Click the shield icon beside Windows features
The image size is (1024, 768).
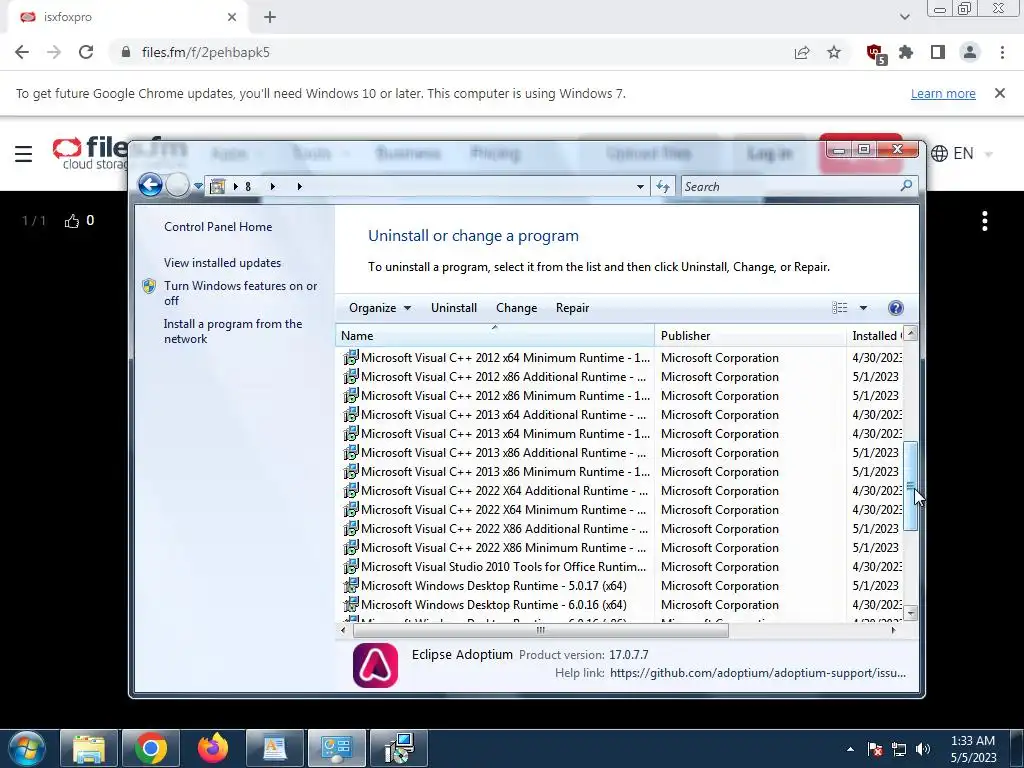click(149, 286)
